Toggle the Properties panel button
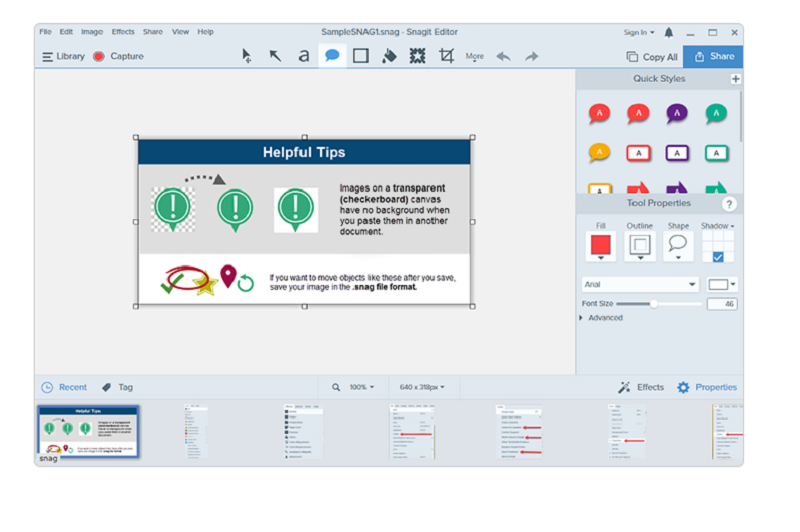 pos(707,387)
